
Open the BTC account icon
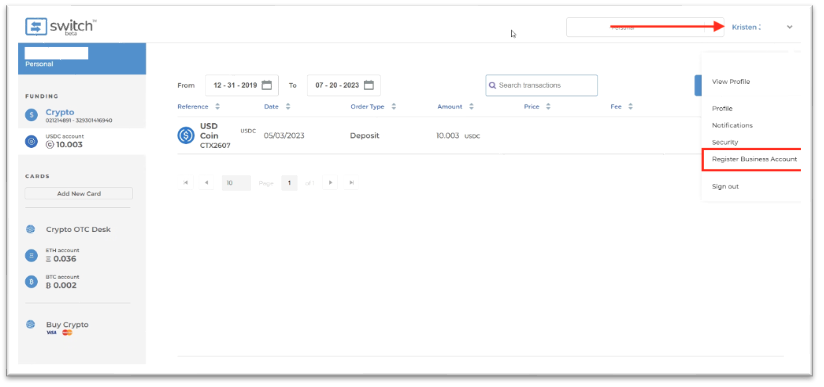coord(32,282)
